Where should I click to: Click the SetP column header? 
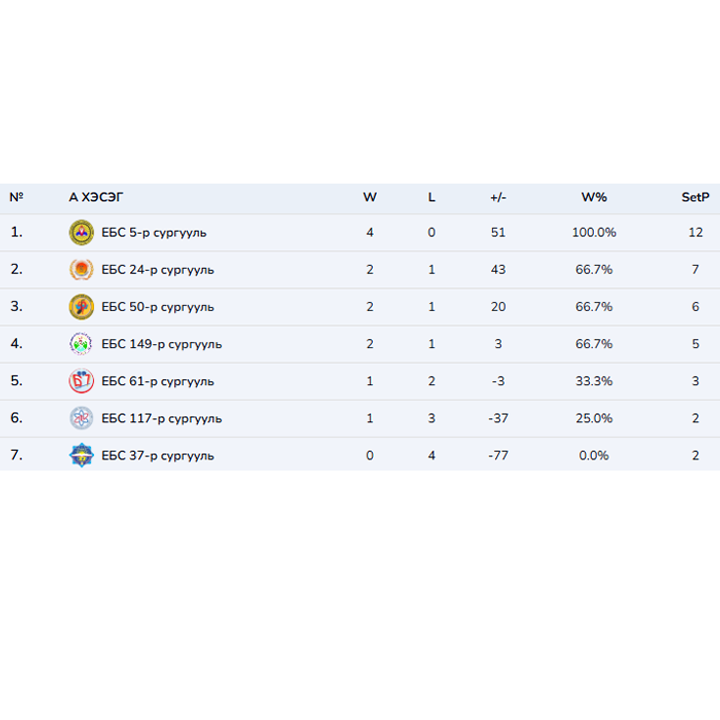695,197
